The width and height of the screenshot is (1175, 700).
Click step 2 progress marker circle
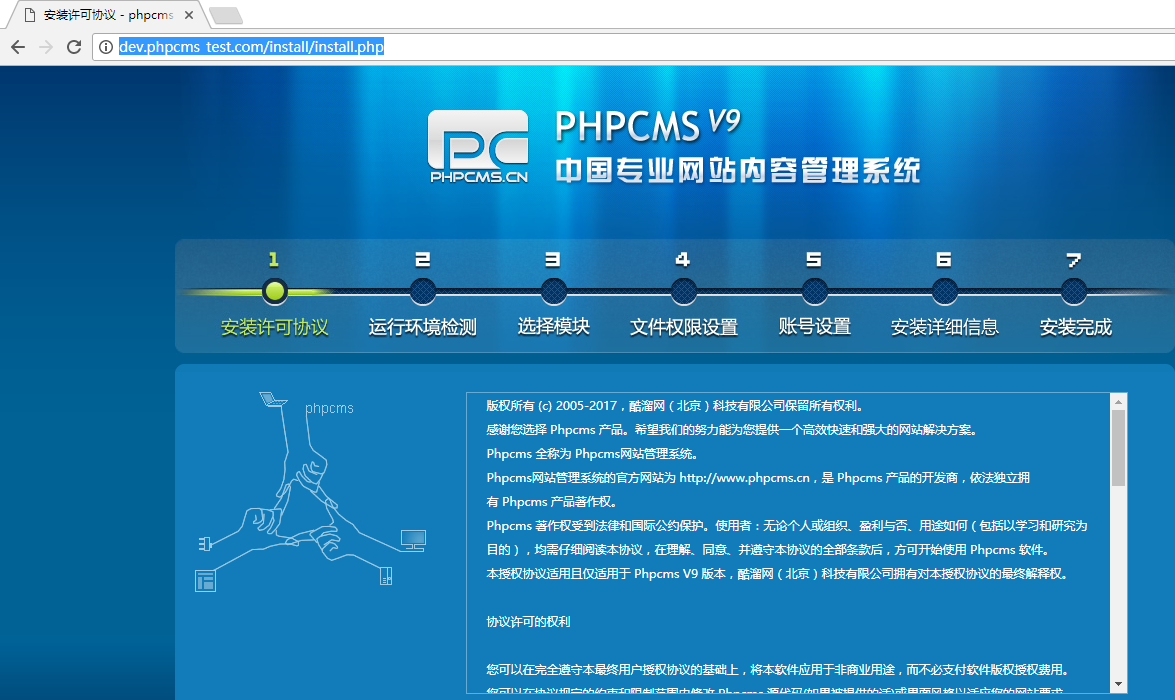(x=423, y=291)
